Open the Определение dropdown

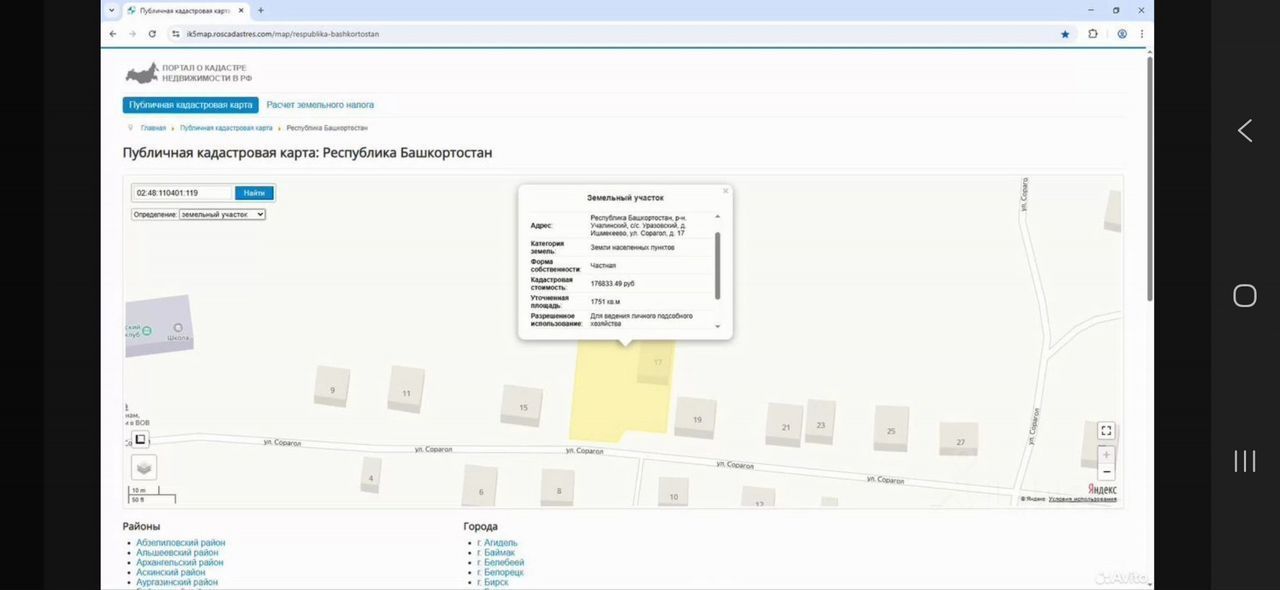coord(222,214)
